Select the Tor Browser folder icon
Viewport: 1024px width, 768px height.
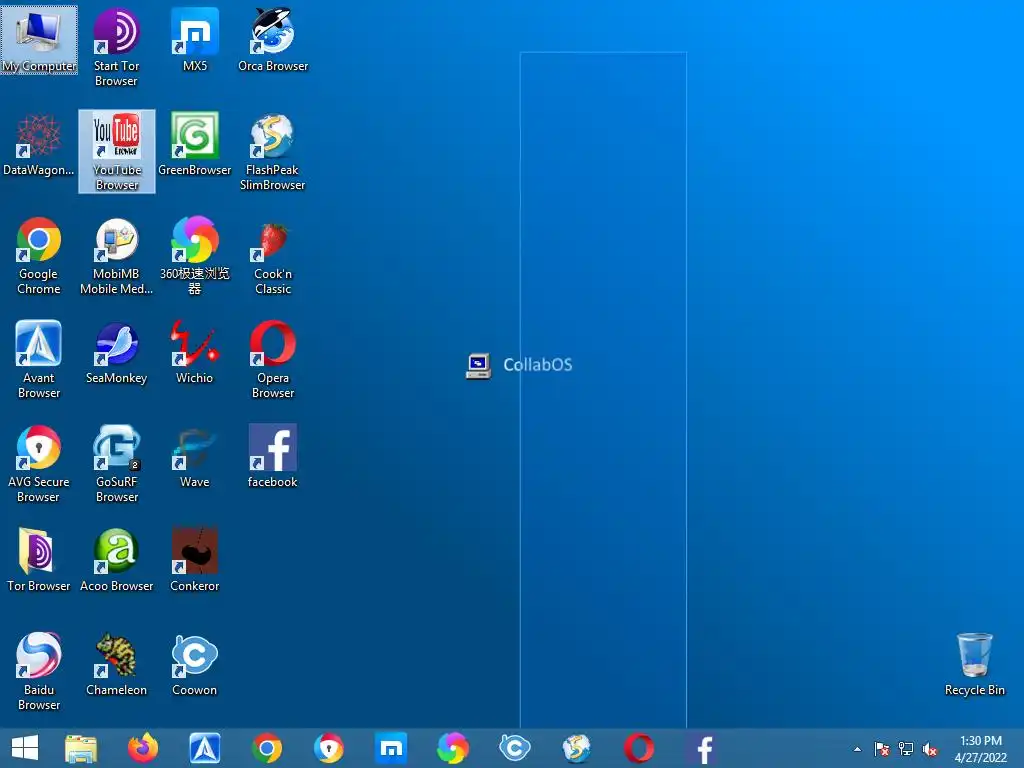tap(39, 560)
